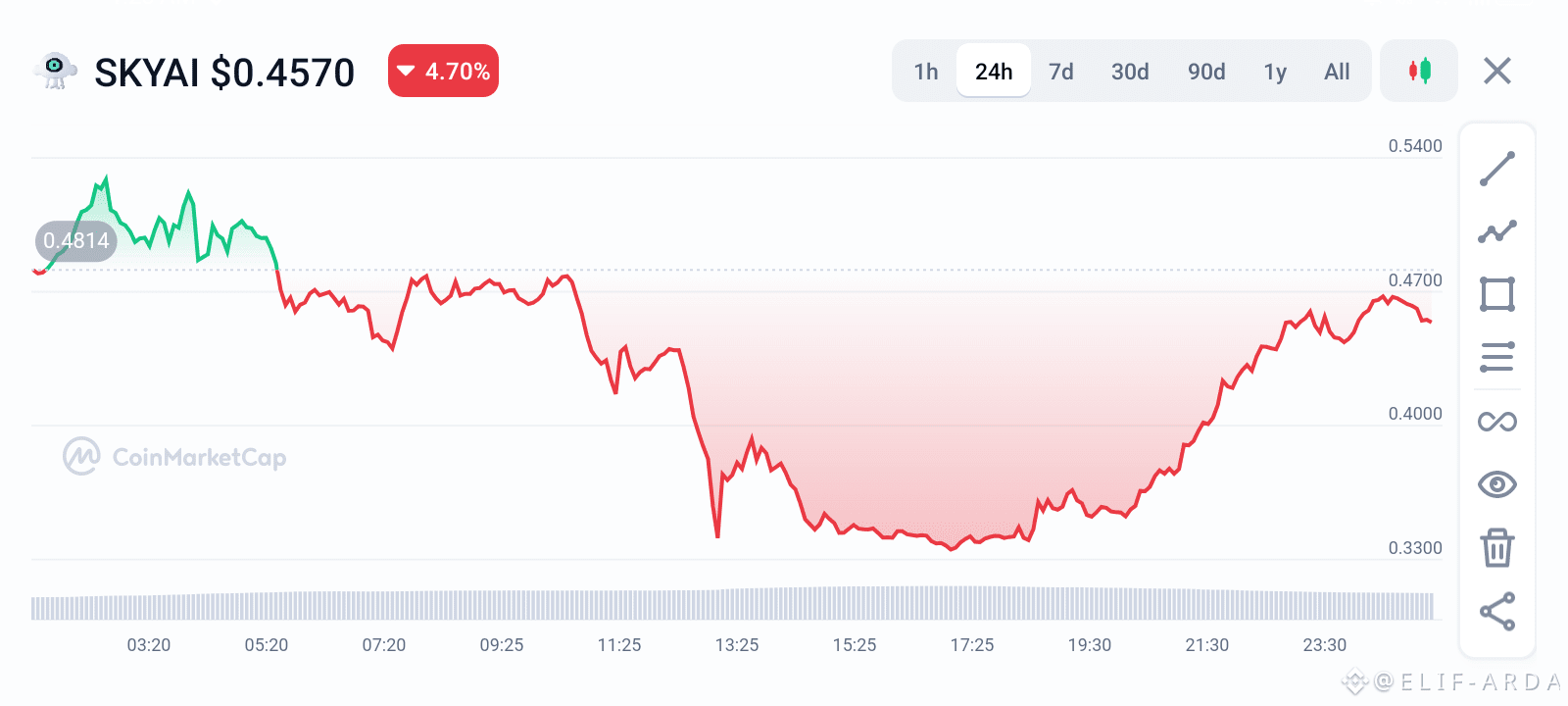The height and width of the screenshot is (706, 1568).
Task: Select the 24h timeframe tab
Action: (994, 71)
